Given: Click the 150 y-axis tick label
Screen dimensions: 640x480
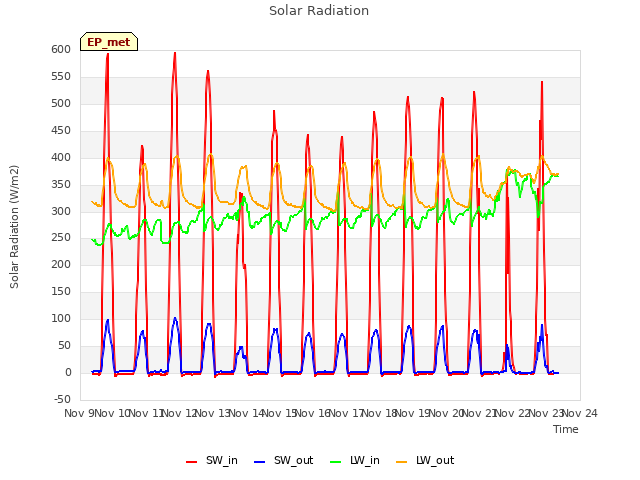Looking at the screenshot, I should [61, 291].
